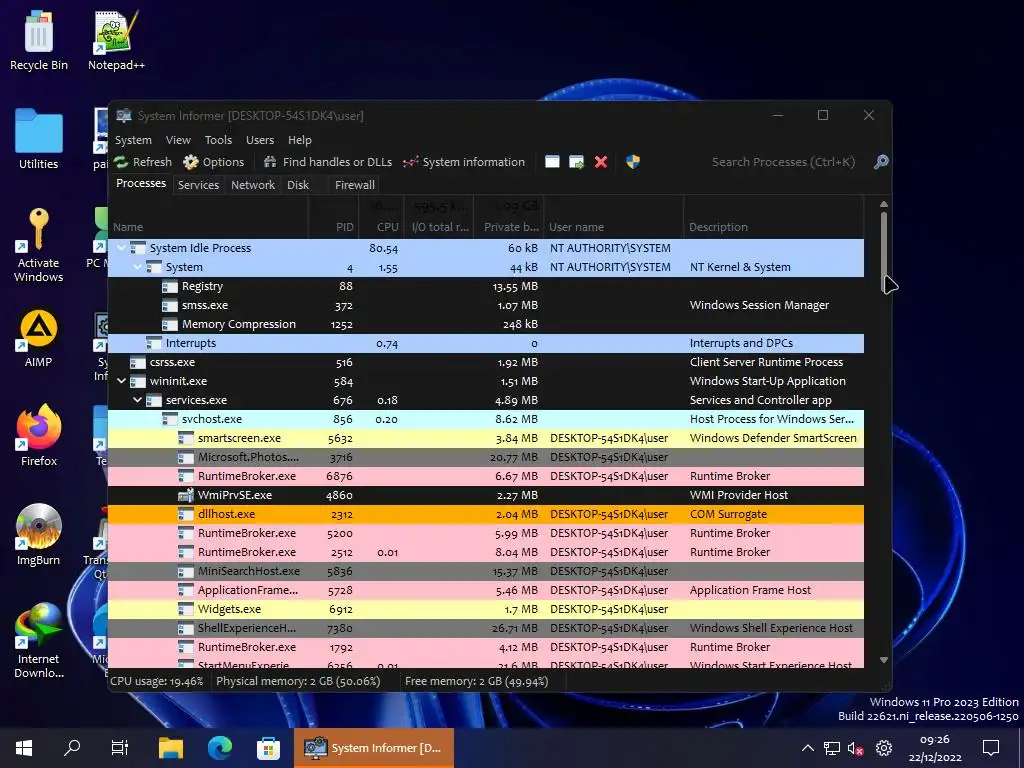Open the Utilities desktop folder
The height and width of the screenshot is (768, 1024).
[x=39, y=139]
